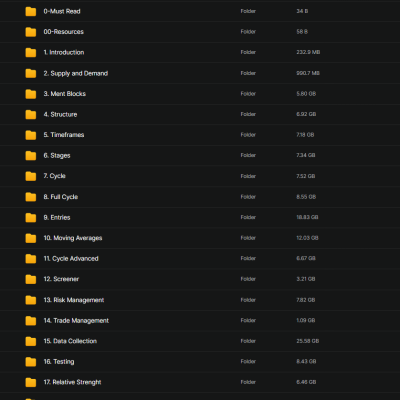Open the '15. Data Collection' name
This screenshot has height=400, width=400.
tap(70, 341)
